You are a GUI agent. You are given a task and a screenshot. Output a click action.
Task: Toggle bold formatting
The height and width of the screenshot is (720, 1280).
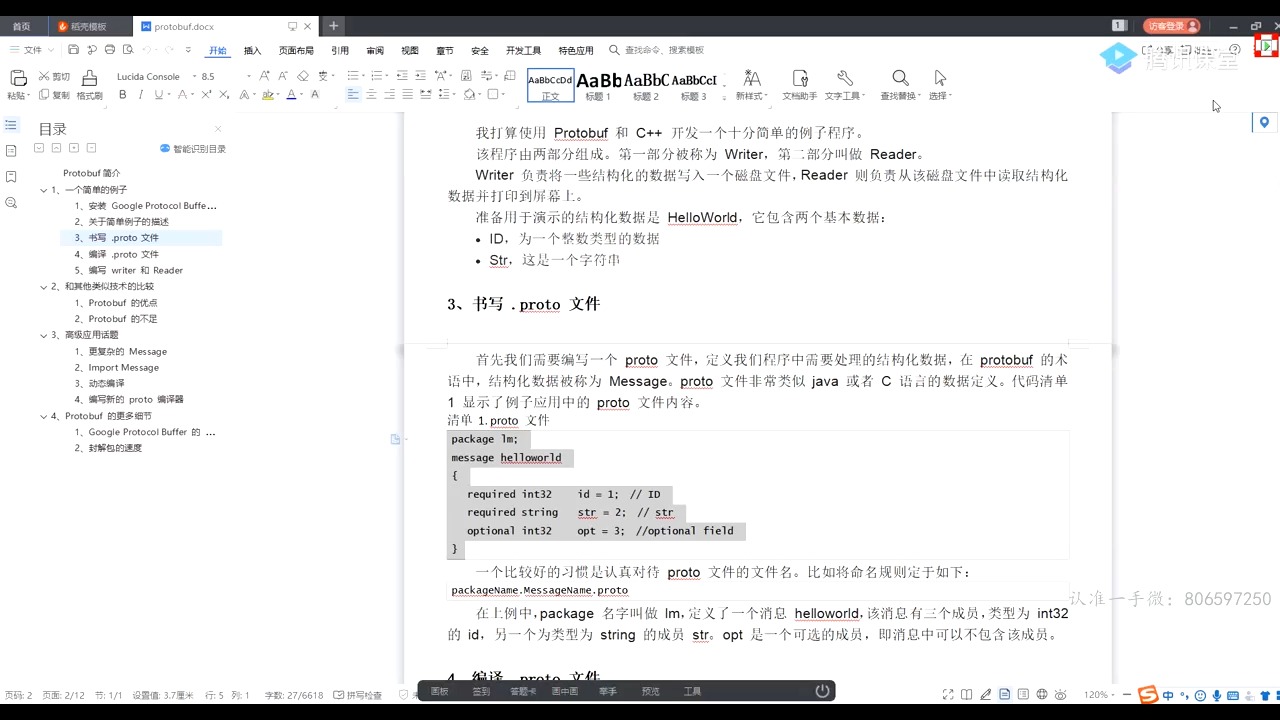(x=123, y=95)
